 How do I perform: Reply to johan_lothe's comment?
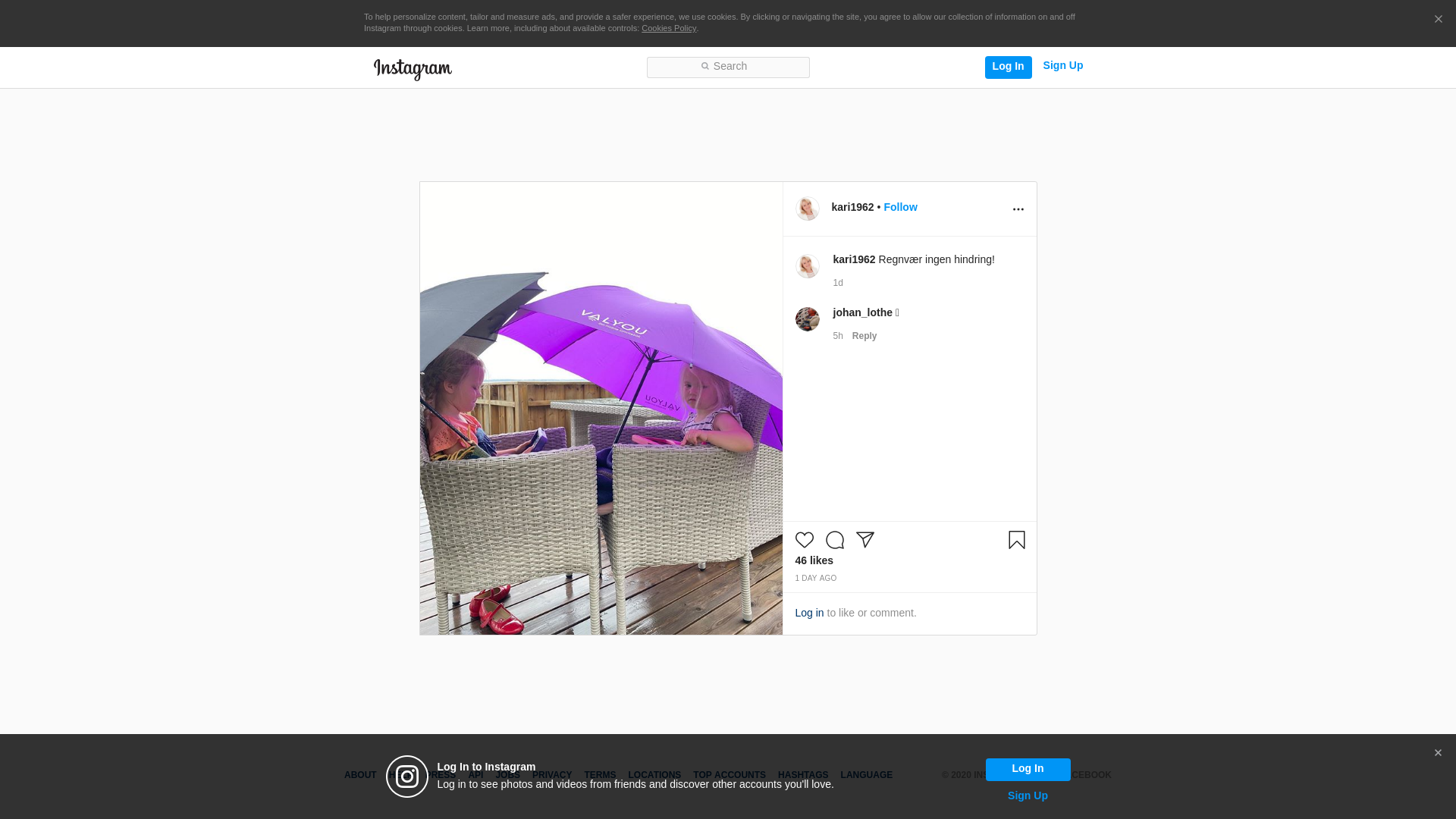pos(864,336)
